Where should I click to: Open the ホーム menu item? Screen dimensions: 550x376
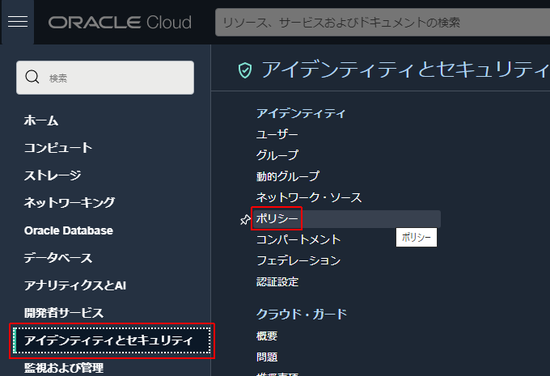pyautogui.click(x=41, y=121)
